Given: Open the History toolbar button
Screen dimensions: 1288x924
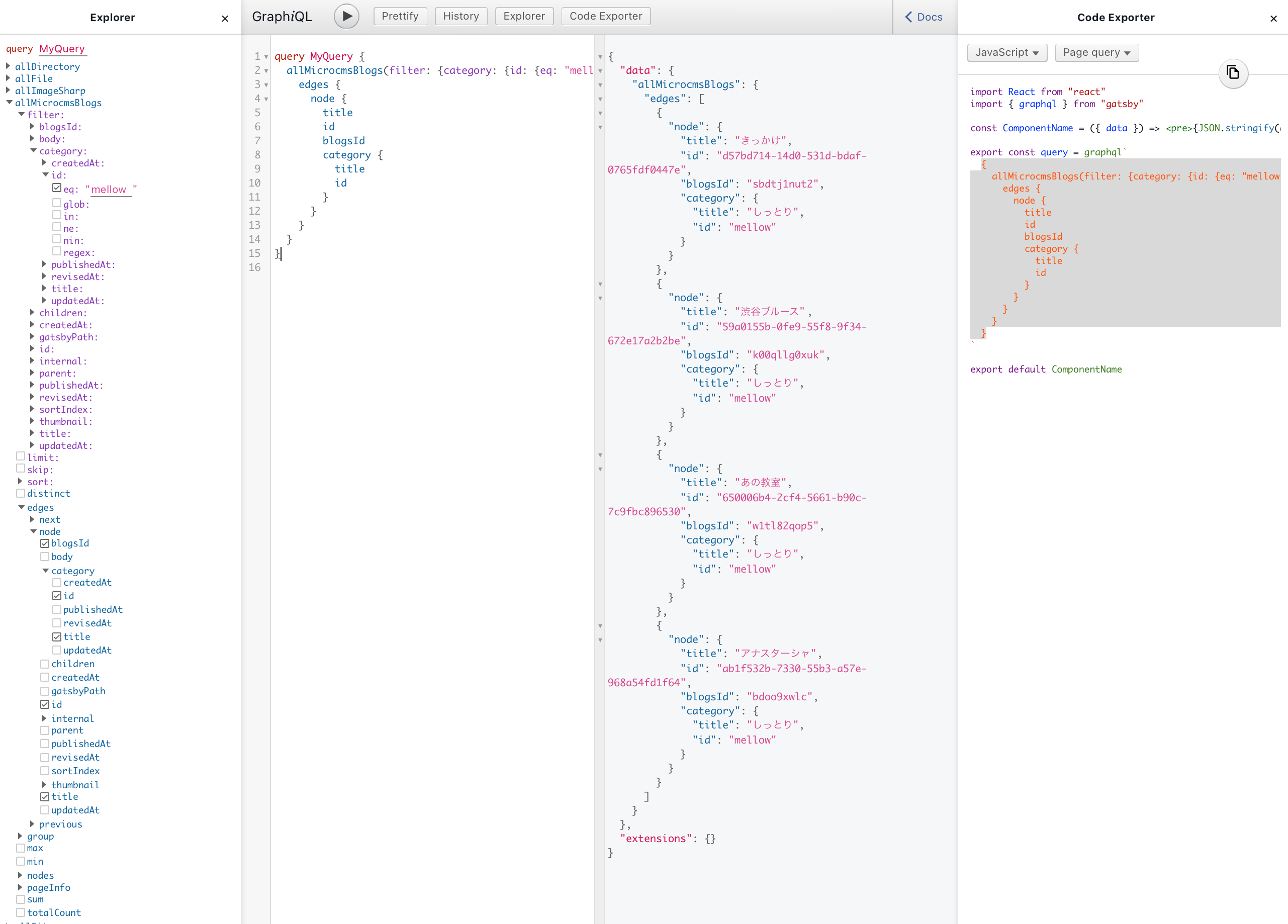Looking at the screenshot, I should [461, 17].
